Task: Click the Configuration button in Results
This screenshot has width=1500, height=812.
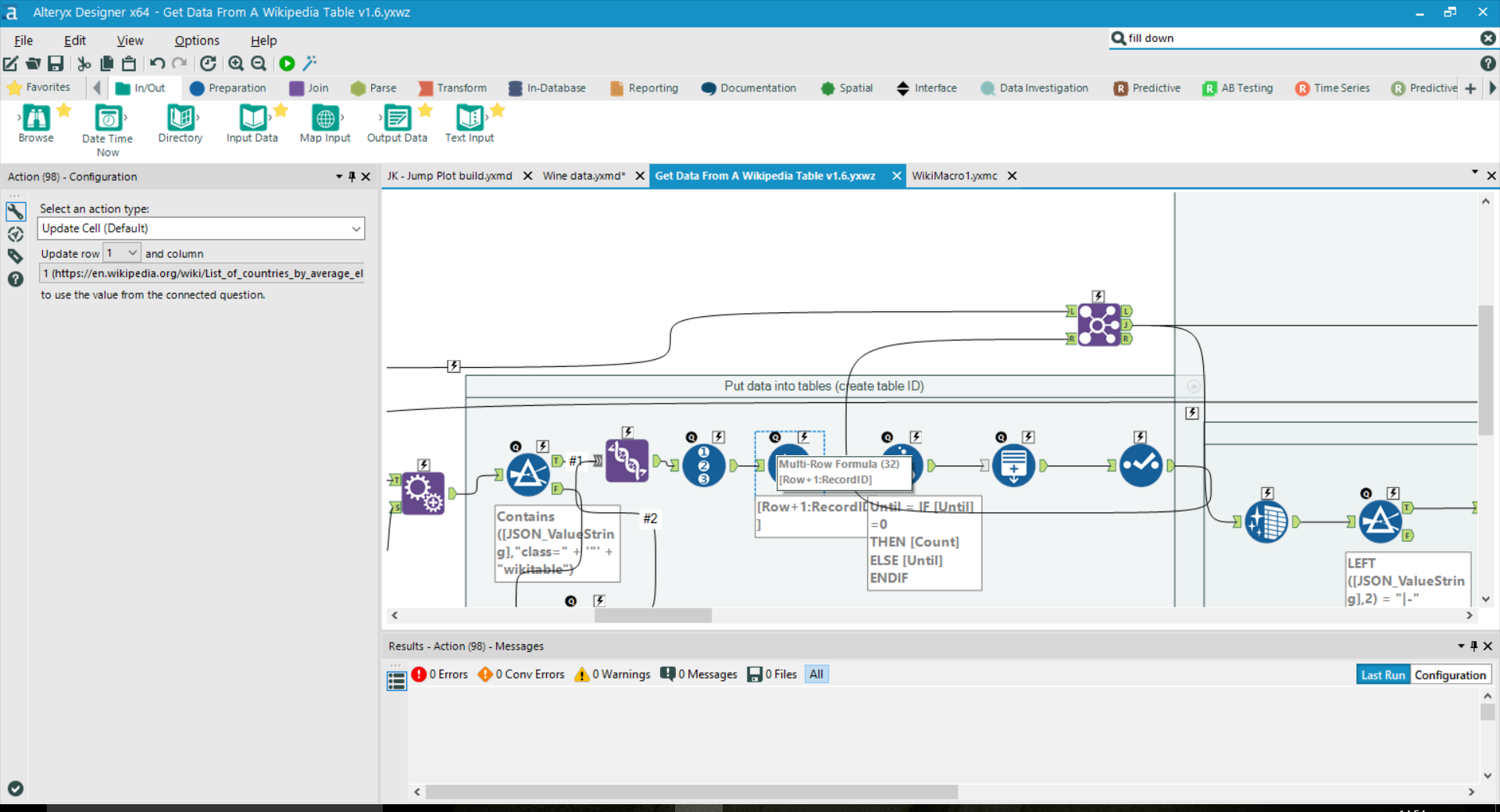Action: (1449, 675)
